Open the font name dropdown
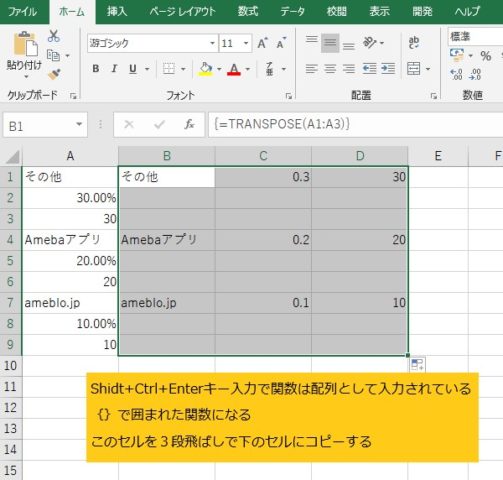 click(x=212, y=43)
